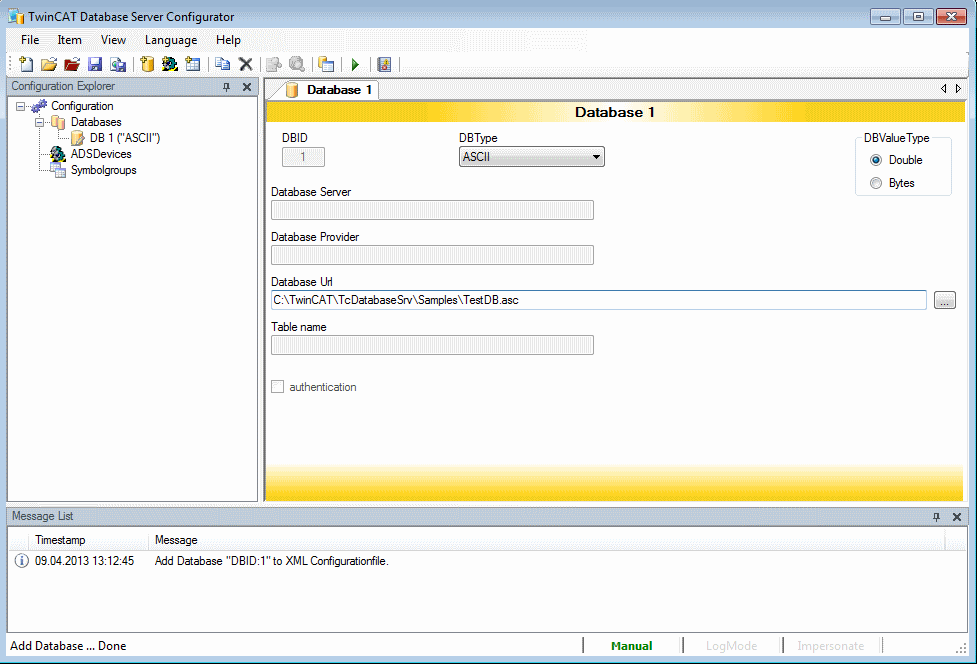Image resolution: width=977 pixels, height=664 pixels.
Task: Click the green Start play icon
Action: click(x=355, y=64)
